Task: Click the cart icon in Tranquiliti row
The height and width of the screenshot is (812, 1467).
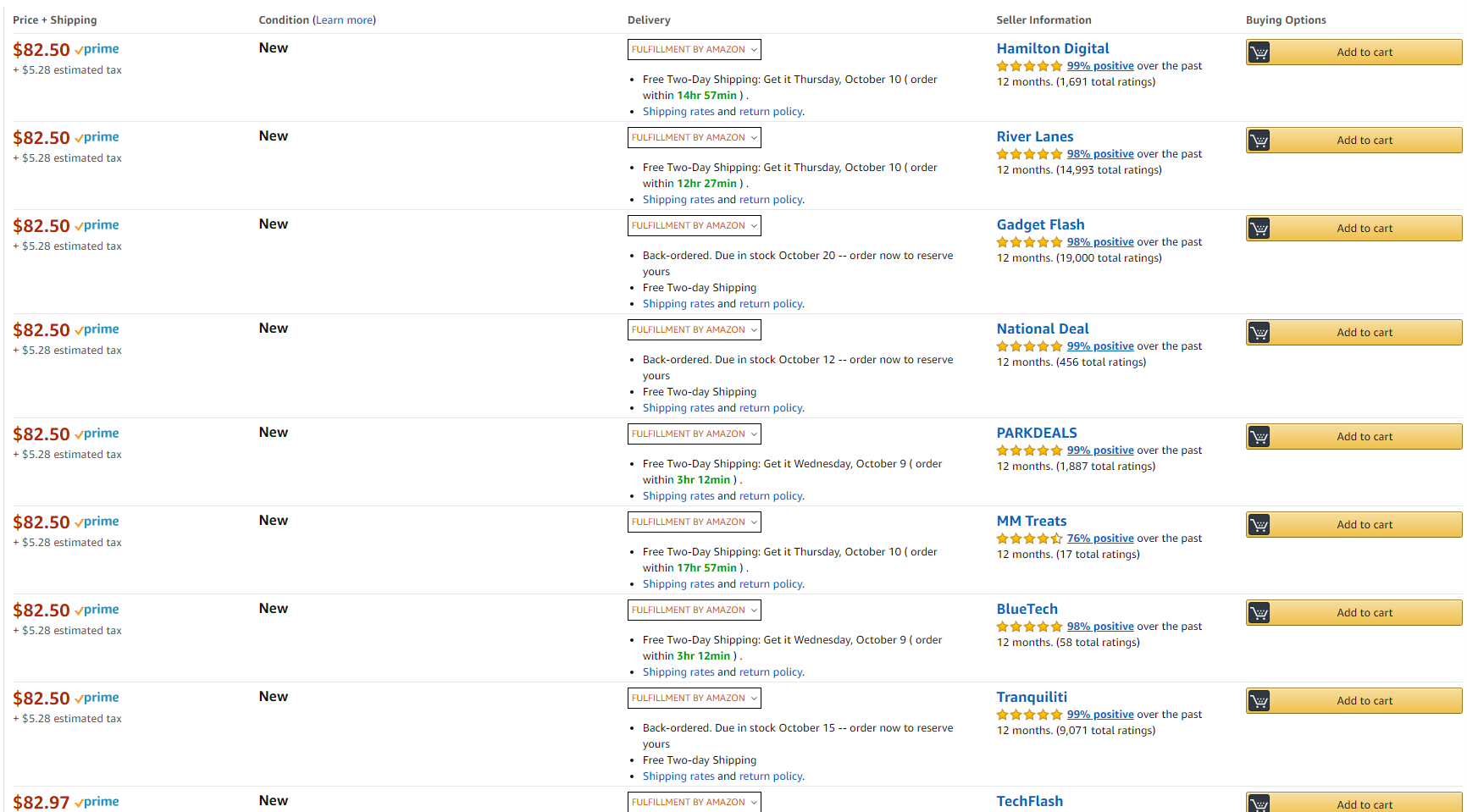Action: point(1259,701)
